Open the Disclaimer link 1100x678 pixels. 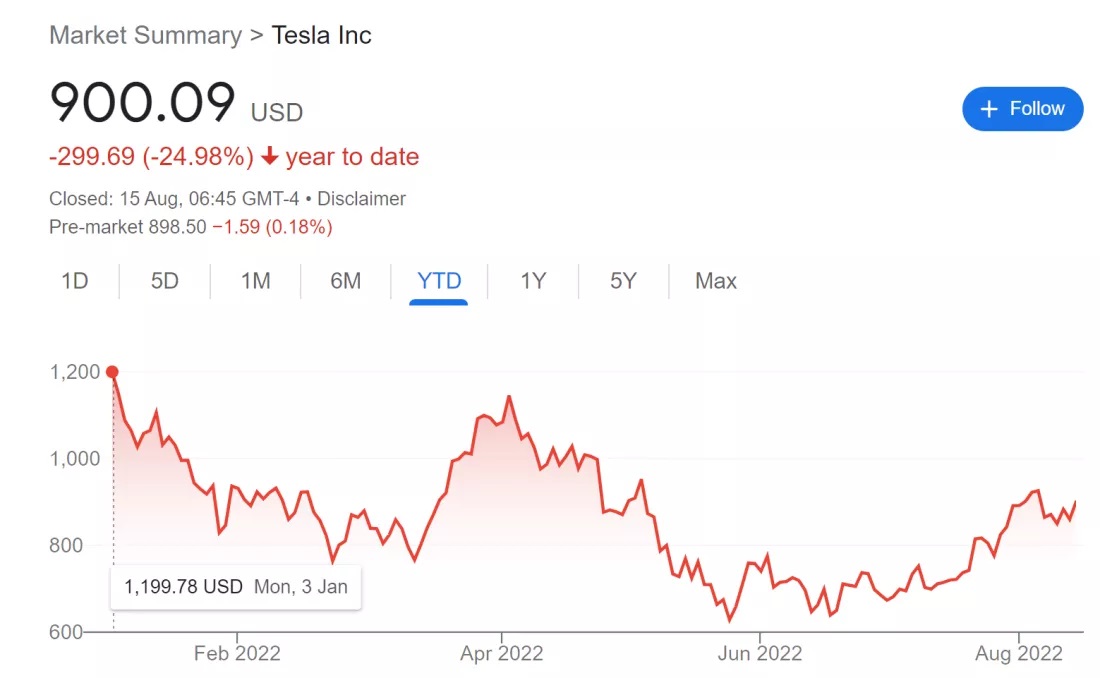coord(361,199)
